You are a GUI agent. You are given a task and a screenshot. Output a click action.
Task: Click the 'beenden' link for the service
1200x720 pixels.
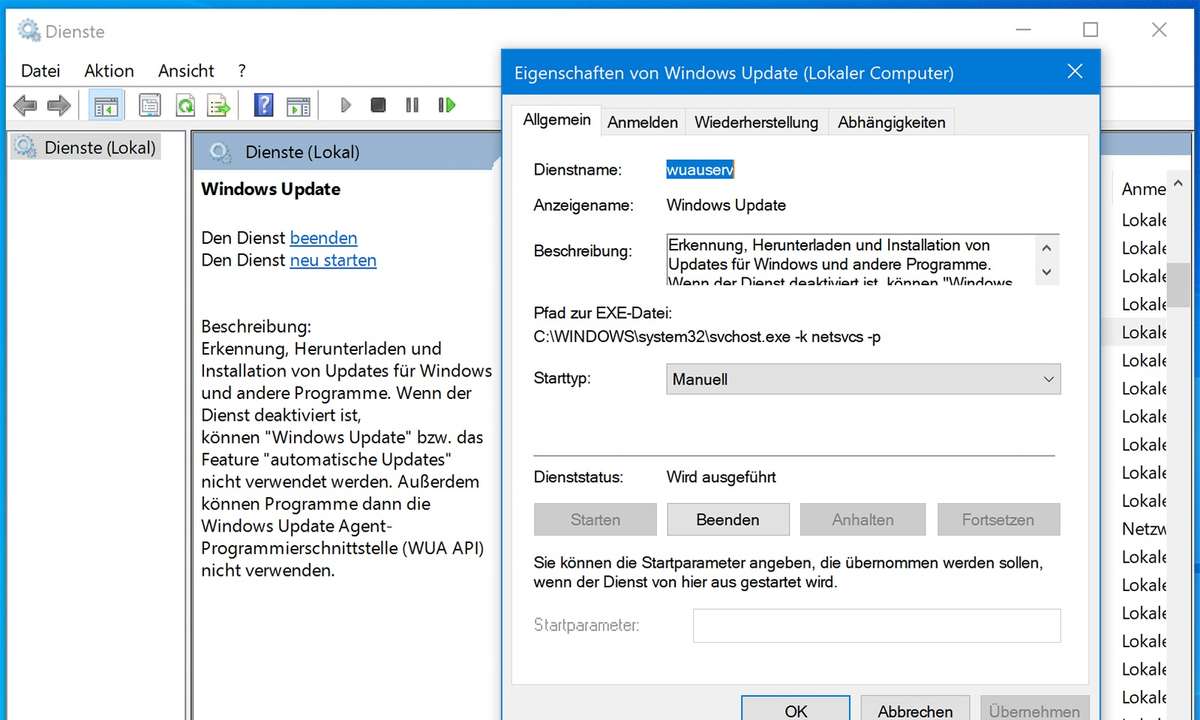click(323, 238)
